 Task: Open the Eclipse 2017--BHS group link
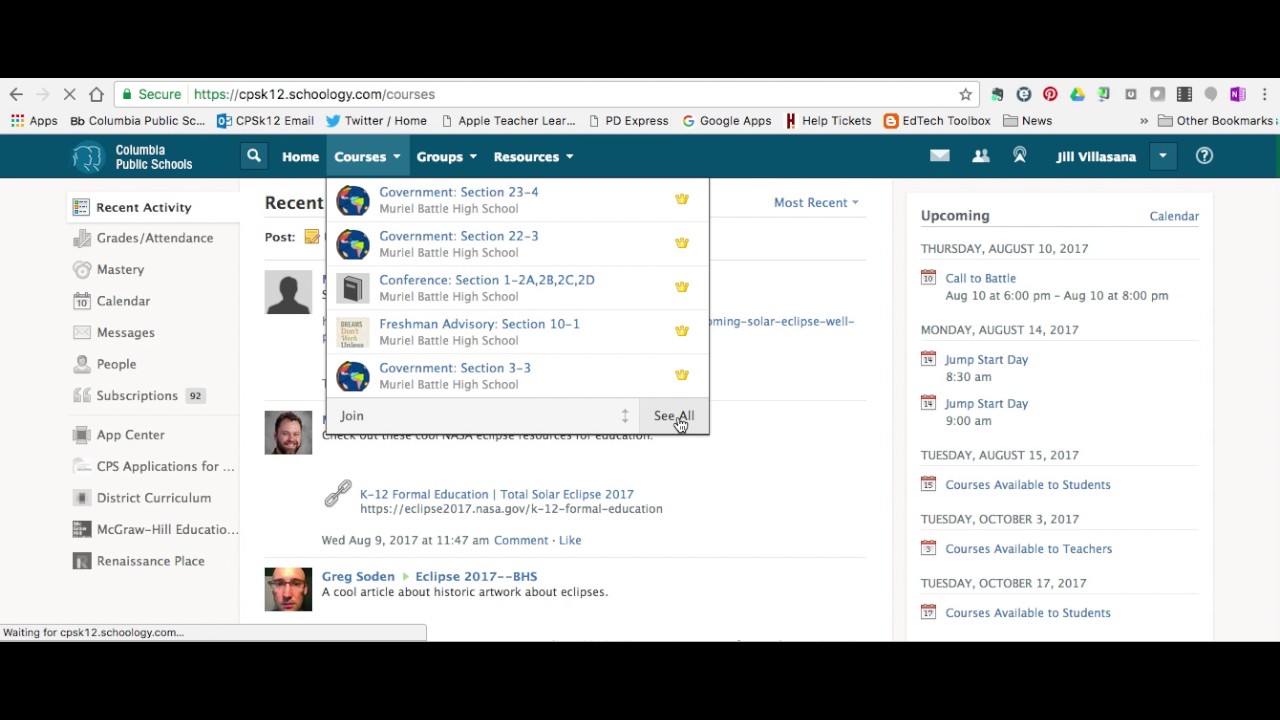pos(476,577)
